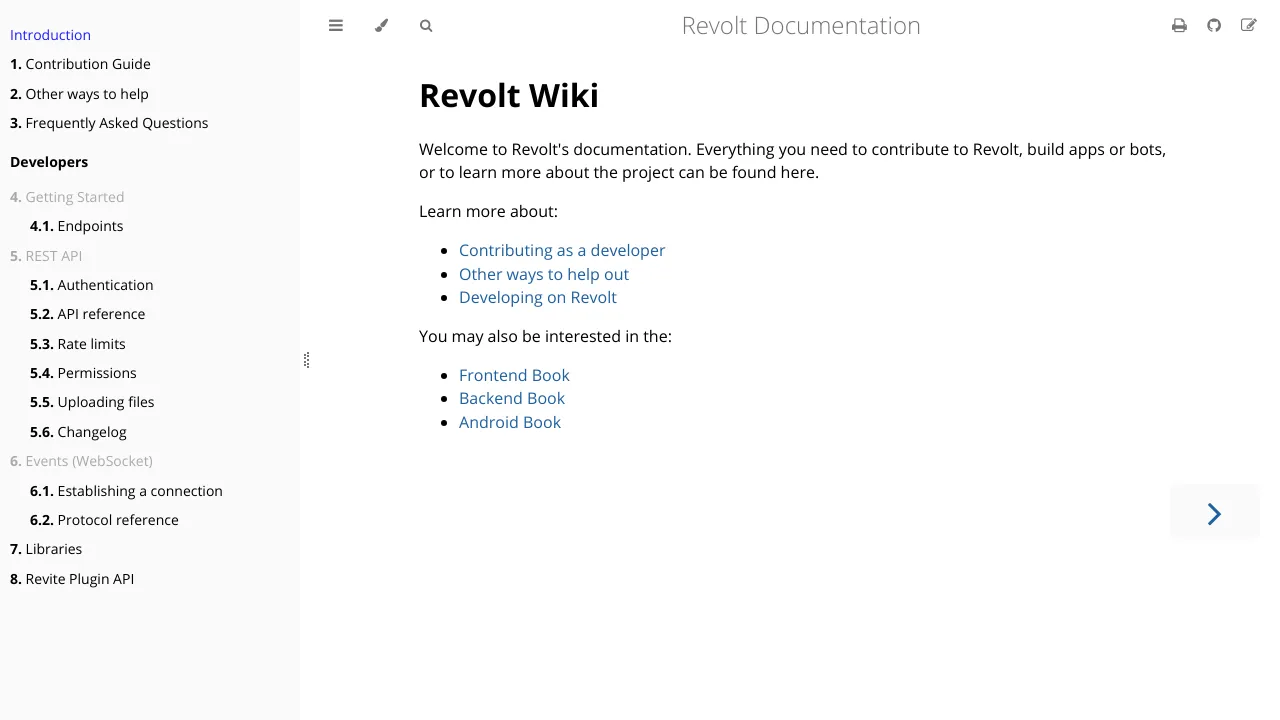This screenshot has width=1280, height=720.
Task: Follow the Contributing as a developer link
Action: pos(562,250)
